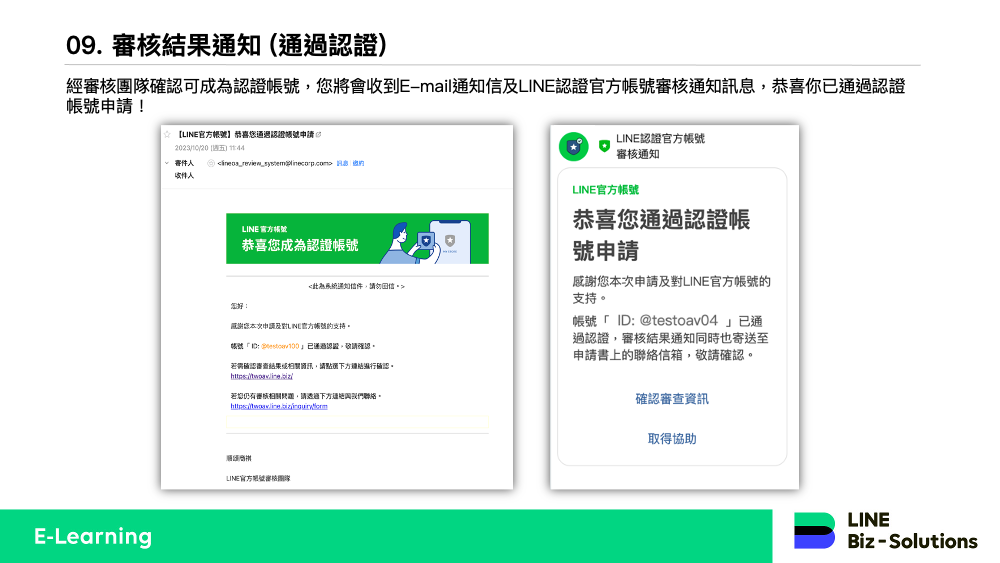Image resolution: width=1000 pixels, height=563 pixels.
Task: Click the 恭喜您通過認證帳號申請 message heading
Action: [x=661, y=234]
